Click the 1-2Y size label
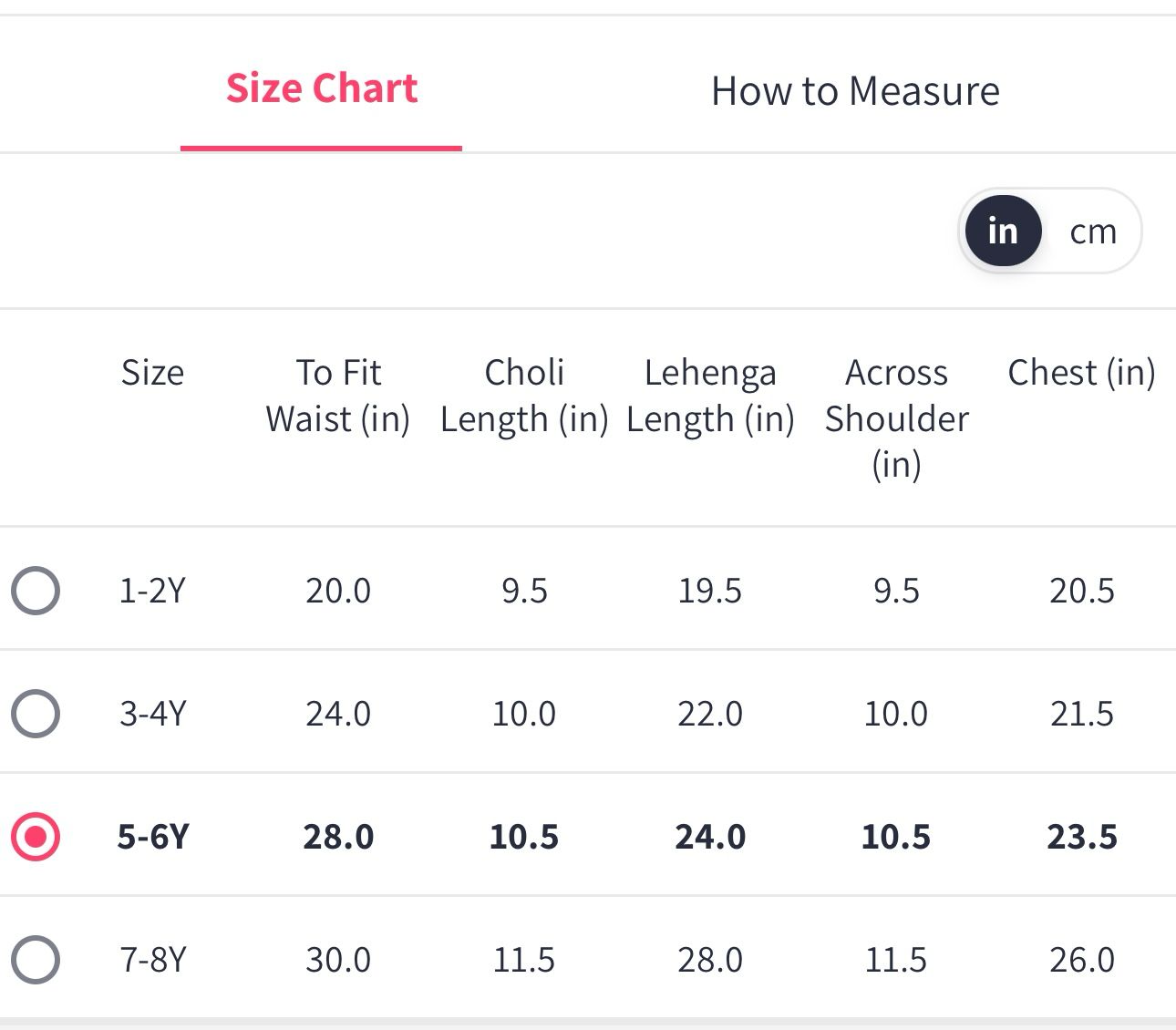The height and width of the screenshot is (1030, 1176). pos(152,591)
